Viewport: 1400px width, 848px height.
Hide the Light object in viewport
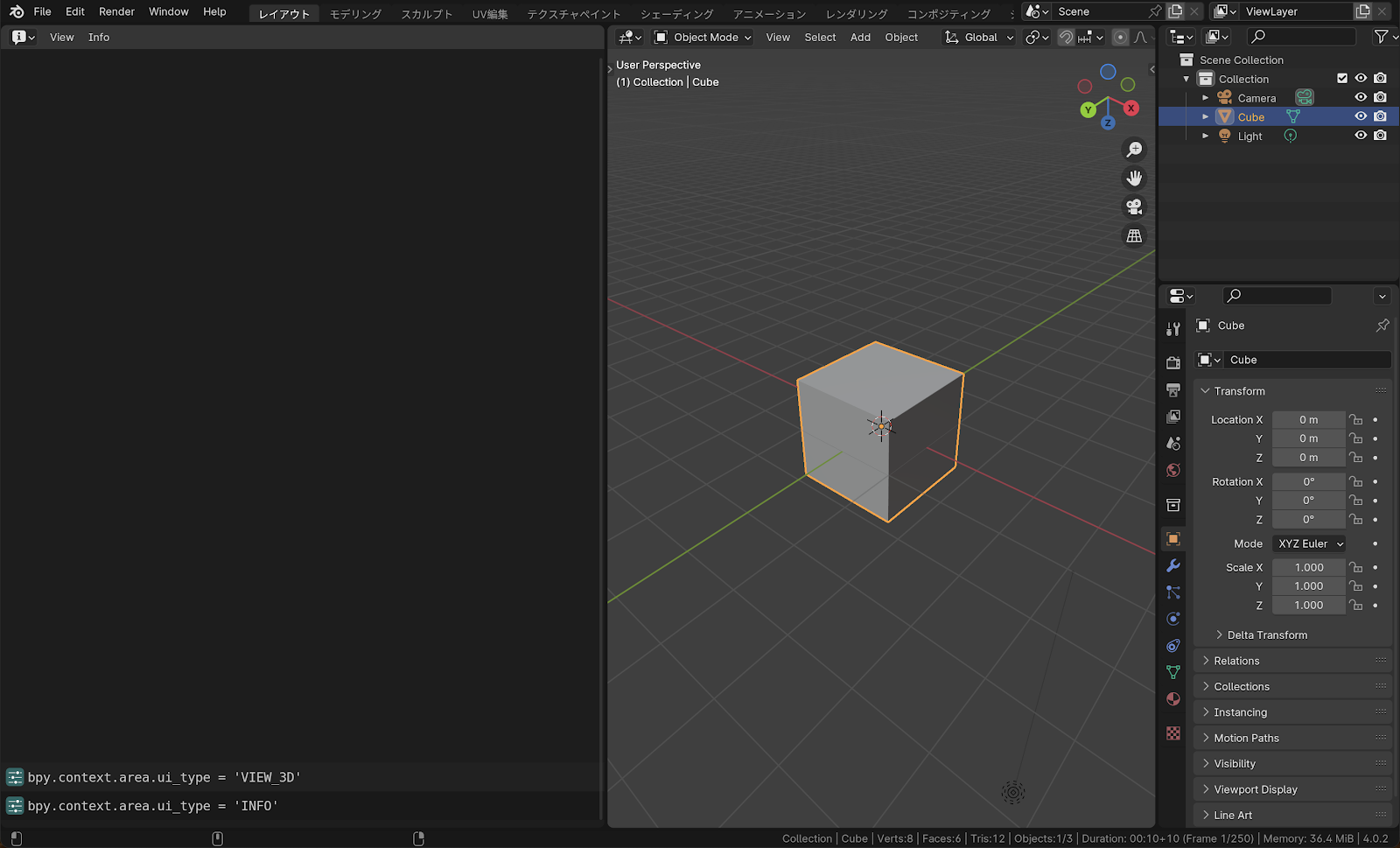click(1361, 136)
